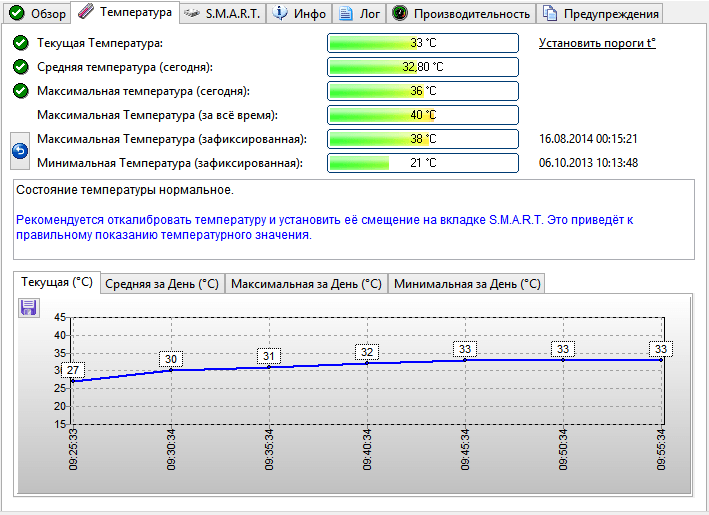709x515 pixels.
Task: Click green check icon beside Средняя температура
Action: coord(20,67)
